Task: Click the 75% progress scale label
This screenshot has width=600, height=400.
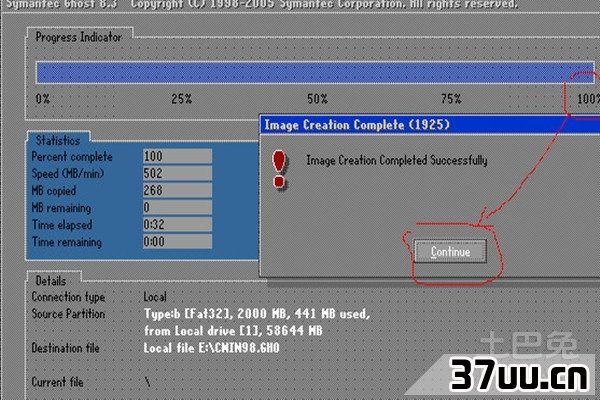Action: pos(451,99)
